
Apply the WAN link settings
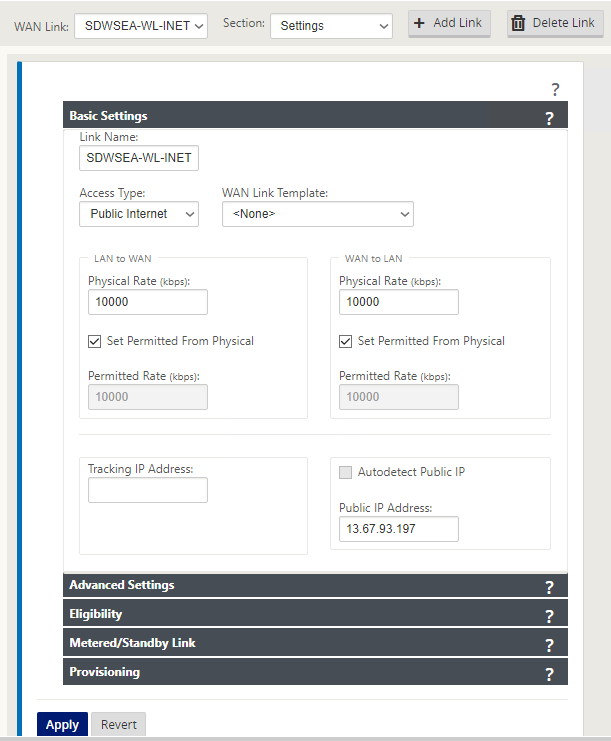62,724
